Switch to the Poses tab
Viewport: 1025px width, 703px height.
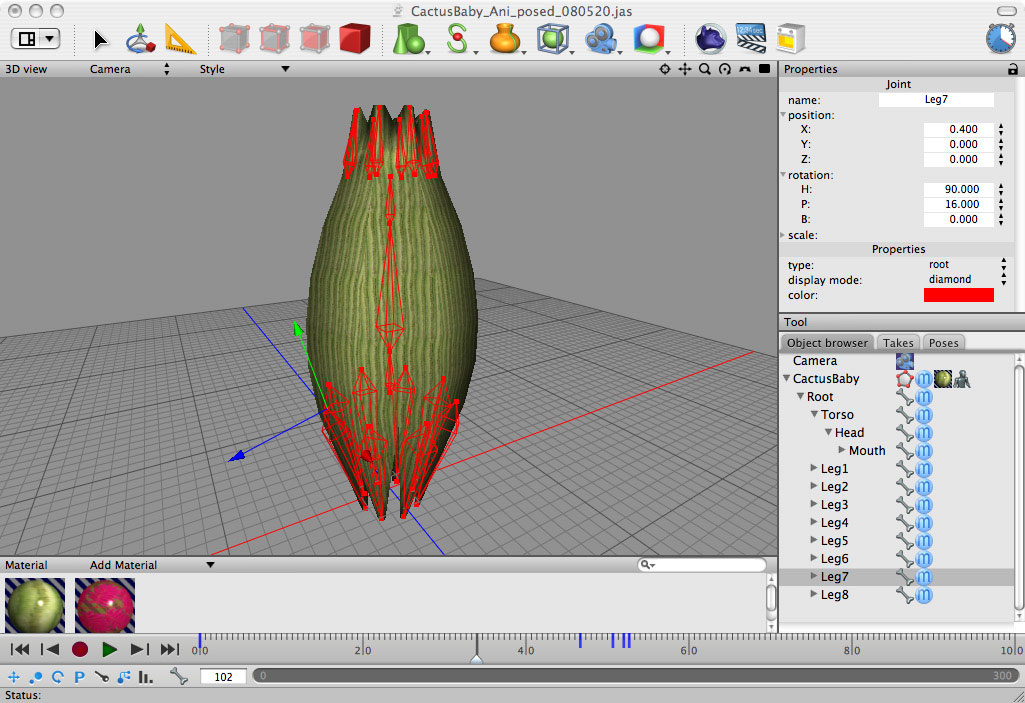(x=943, y=342)
